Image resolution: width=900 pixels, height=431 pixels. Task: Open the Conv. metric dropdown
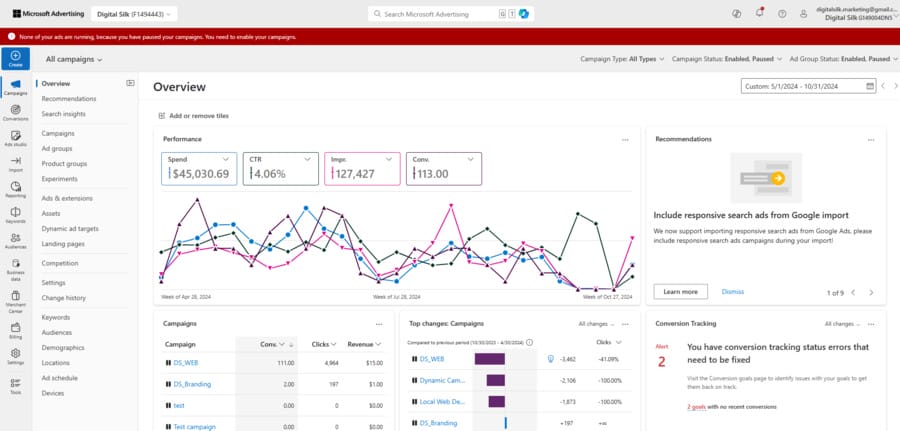[x=470, y=160]
